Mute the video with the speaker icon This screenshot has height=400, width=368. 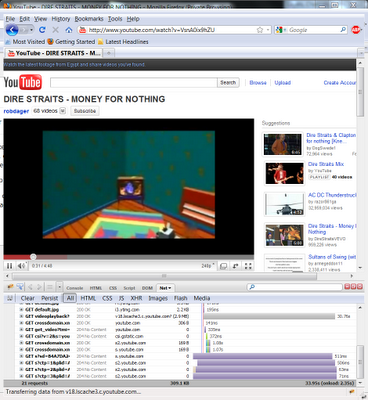coord(22,266)
